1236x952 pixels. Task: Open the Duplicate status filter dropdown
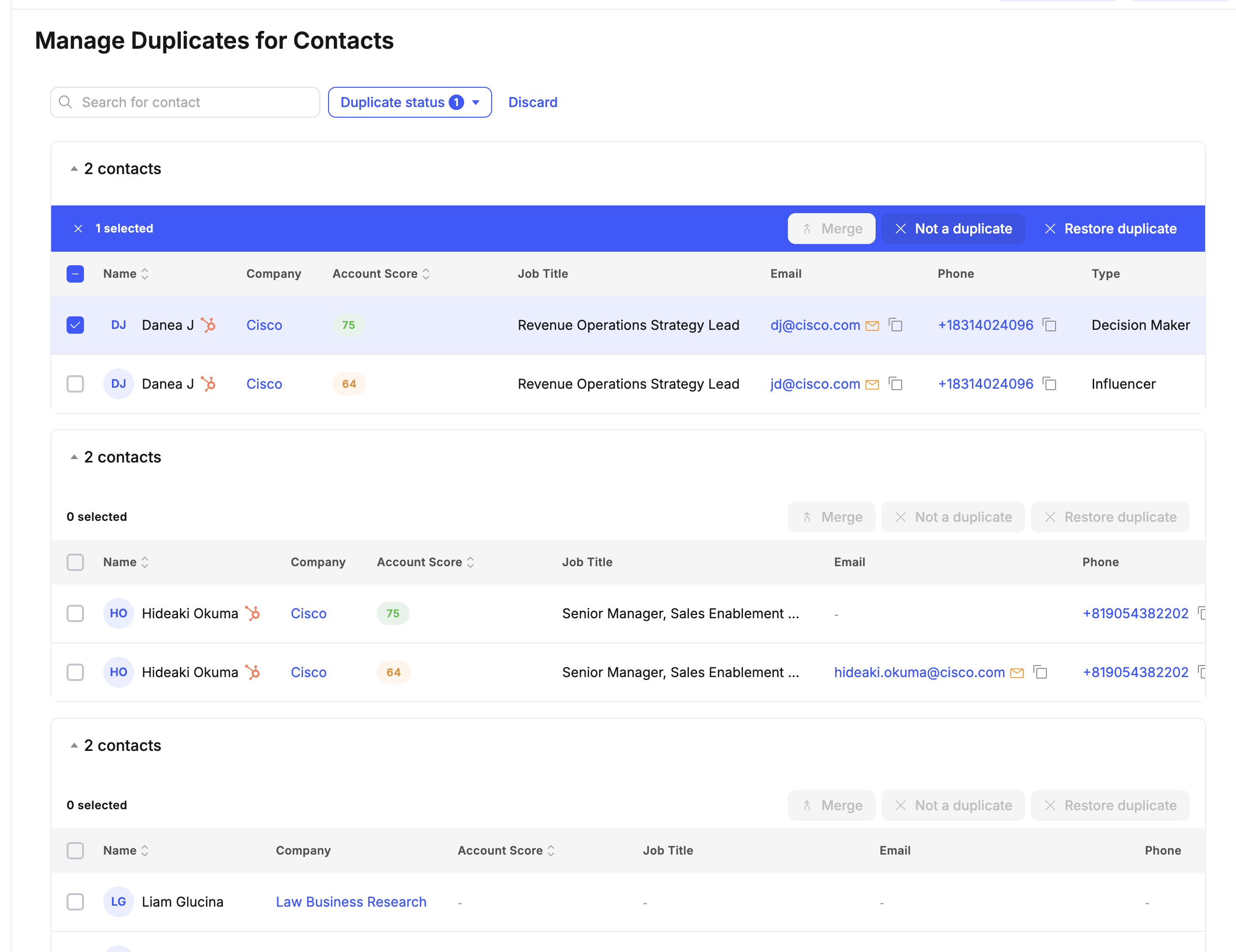[x=410, y=102]
